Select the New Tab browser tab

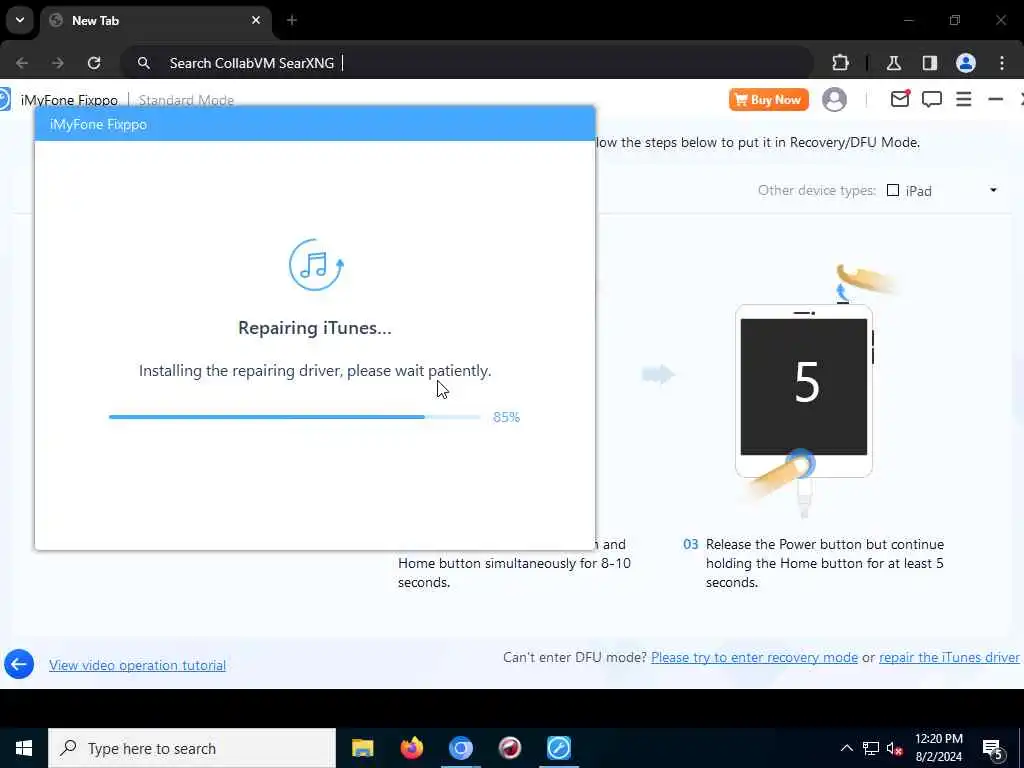(157, 20)
